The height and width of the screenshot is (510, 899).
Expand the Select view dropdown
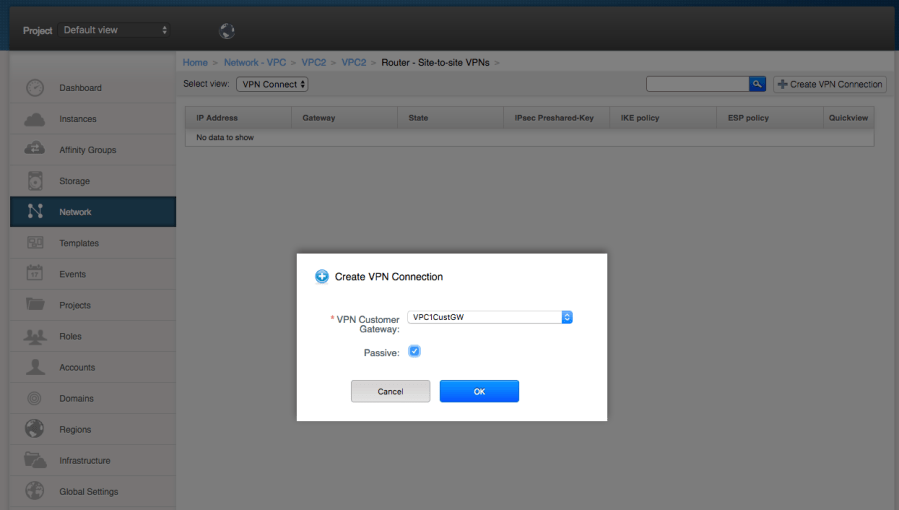pyautogui.click(x=272, y=85)
